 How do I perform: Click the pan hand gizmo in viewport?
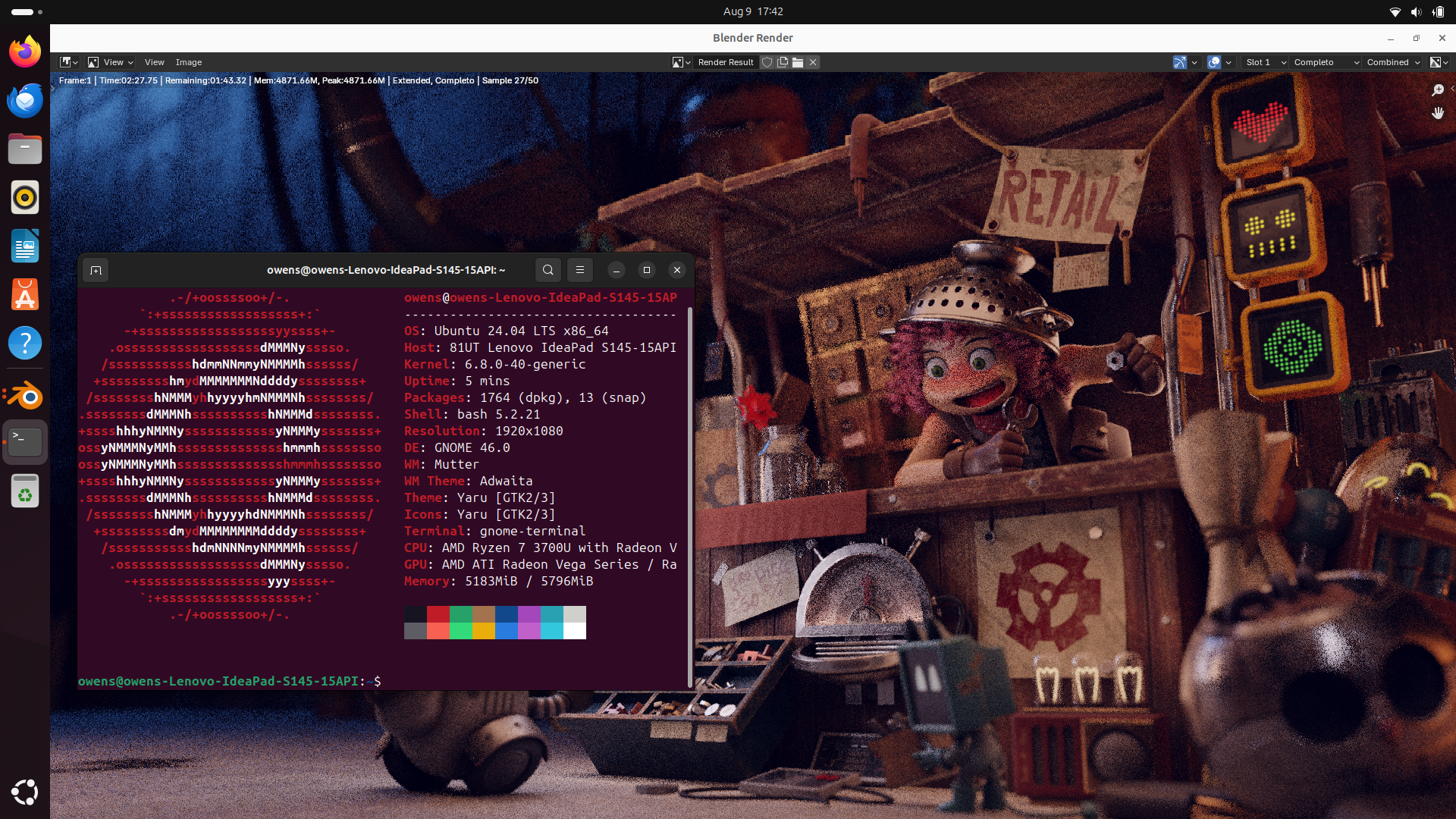pos(1438,113)
